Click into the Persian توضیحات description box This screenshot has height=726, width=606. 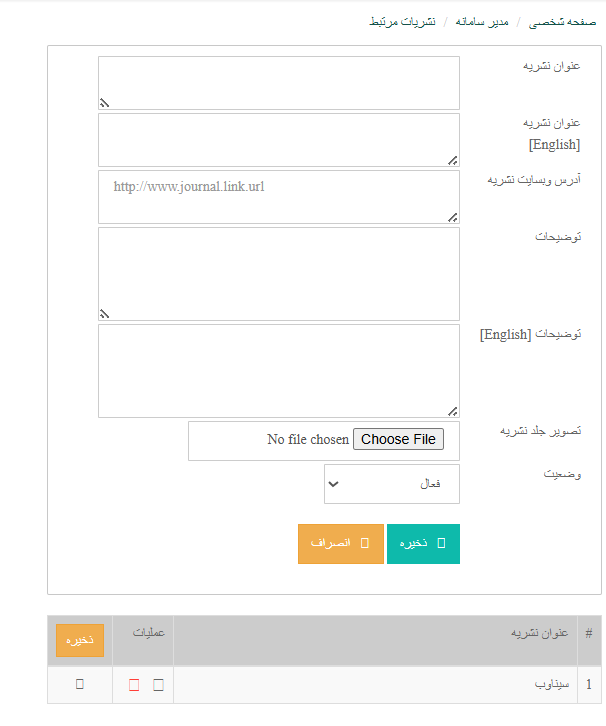coord(279,273)
